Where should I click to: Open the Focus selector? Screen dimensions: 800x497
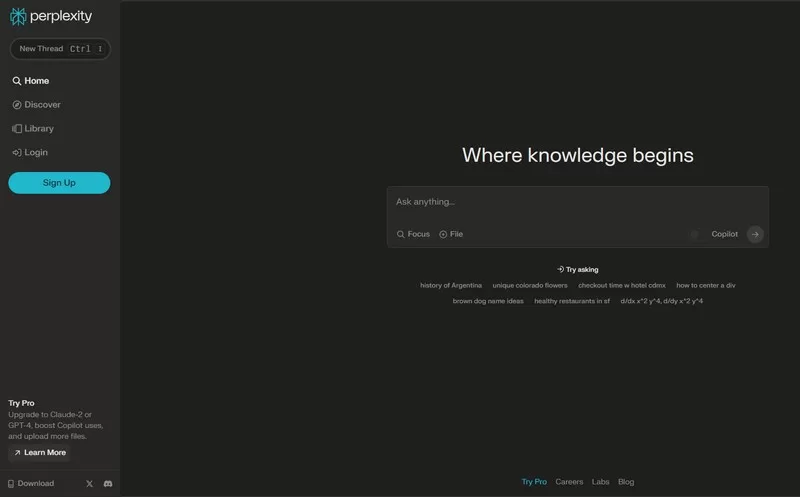pos(413,234)
